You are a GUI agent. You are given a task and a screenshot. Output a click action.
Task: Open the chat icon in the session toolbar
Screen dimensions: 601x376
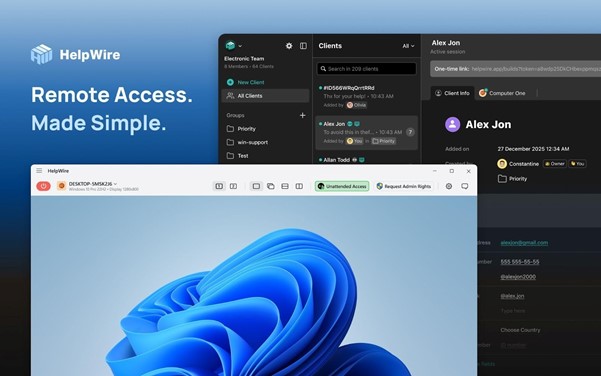(x=465, y=186)
